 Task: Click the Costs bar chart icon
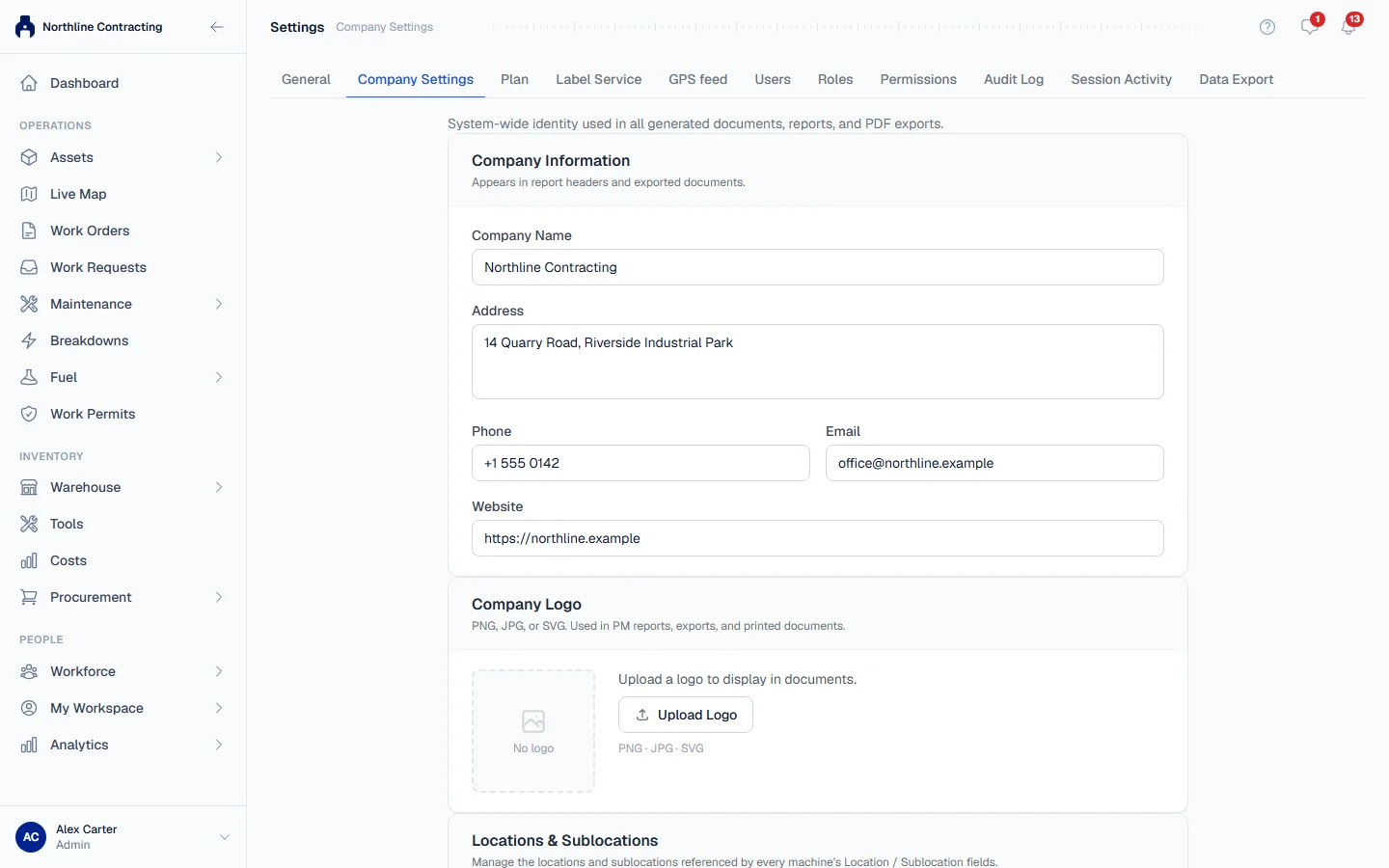[29, 560]
